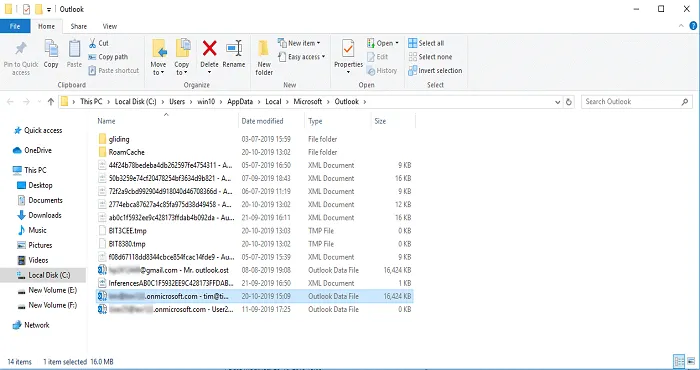Click Select none
Viewport: 700px width, 370px height.
coord(430,57)
